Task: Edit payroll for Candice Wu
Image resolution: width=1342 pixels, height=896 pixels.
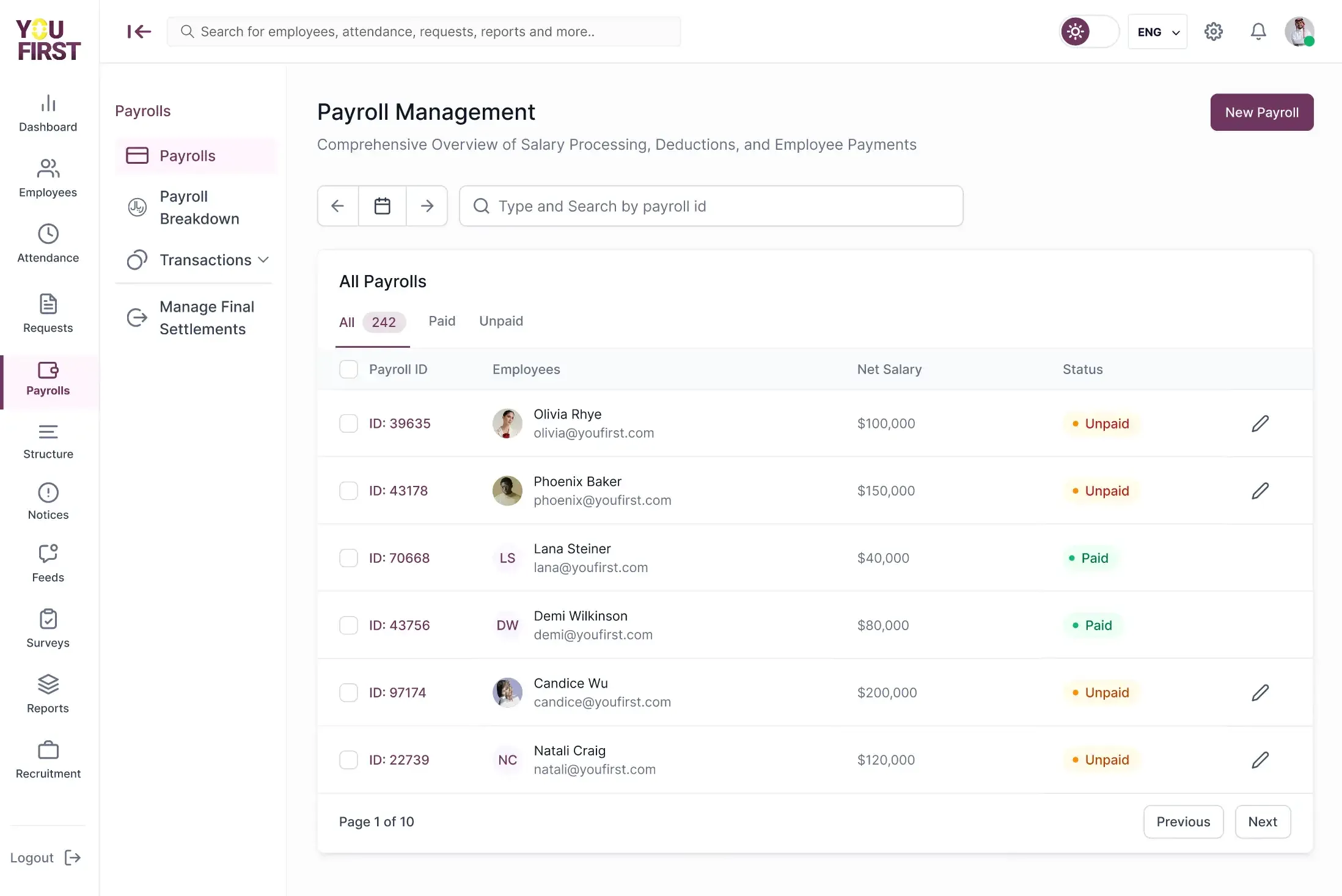Action: pyautogui.click(x=1260, y=692)
